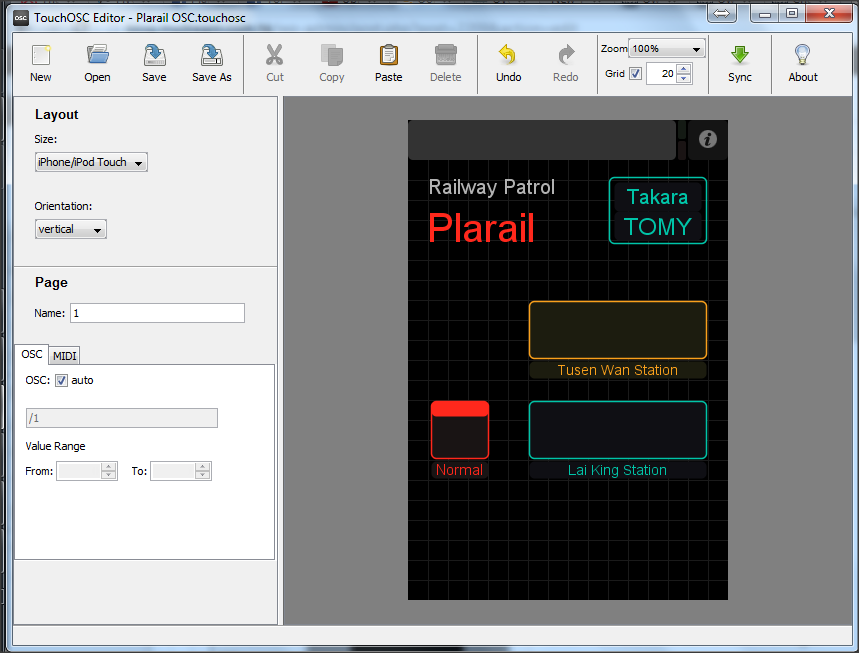Click the OSC address field showing /1
Viewport: 859px width, 653px height.
(122, 418)
